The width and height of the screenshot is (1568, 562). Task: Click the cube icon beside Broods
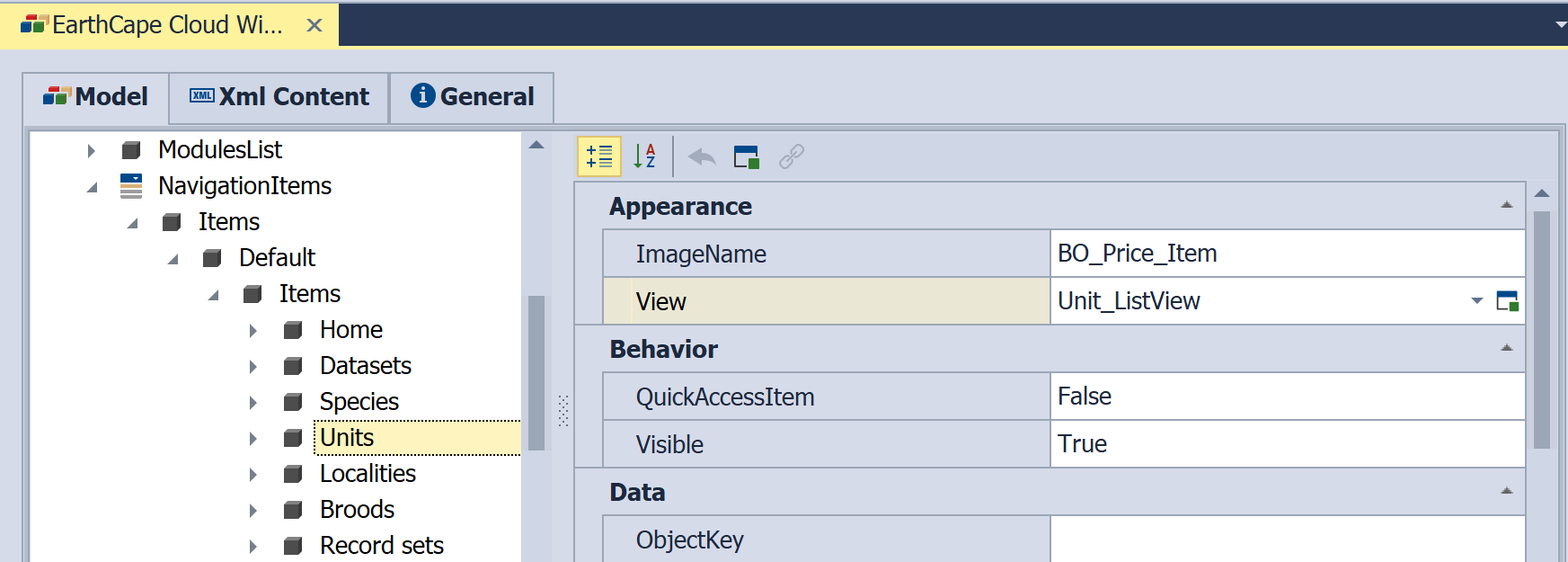click(293, 510)
